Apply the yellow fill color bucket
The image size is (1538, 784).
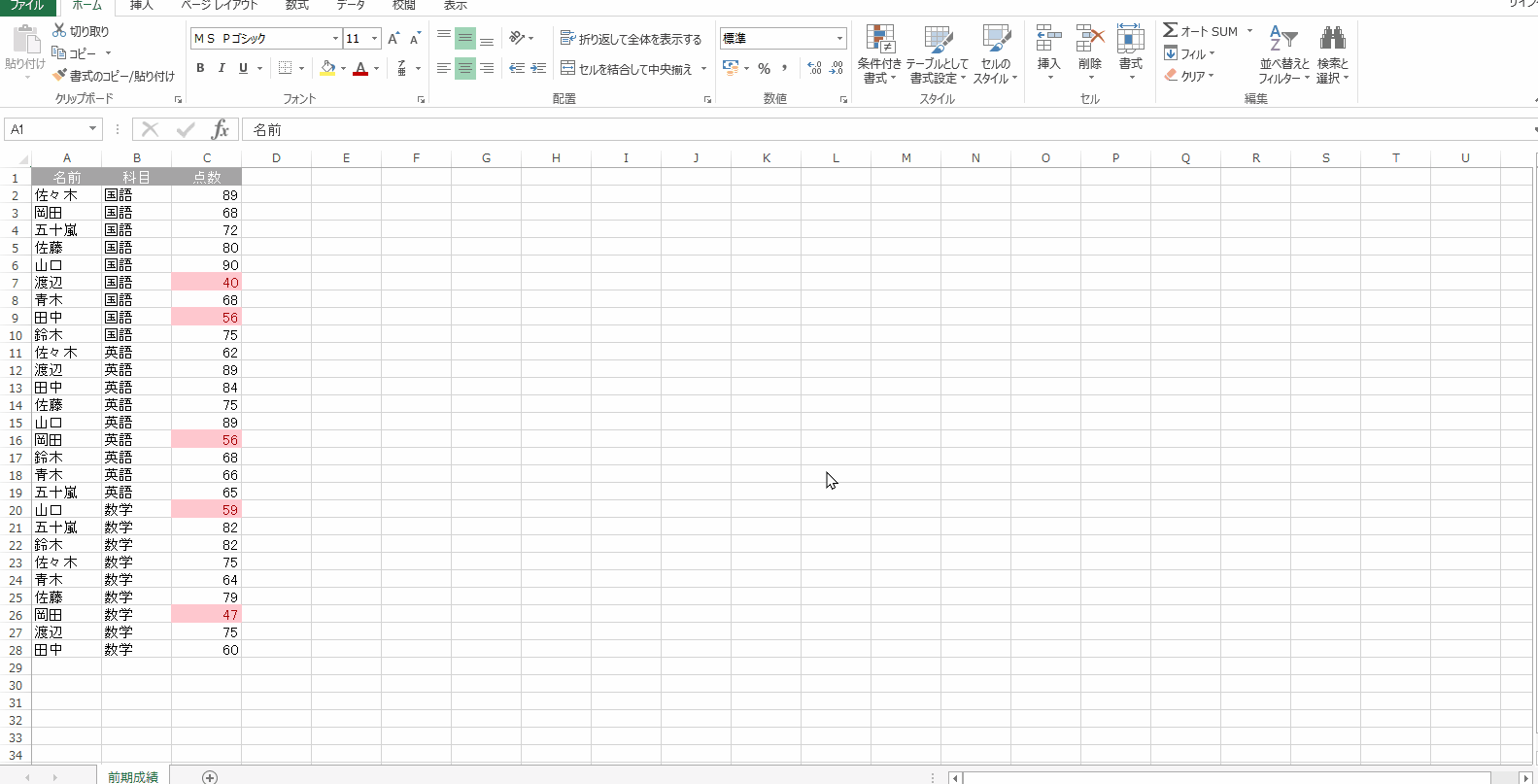pyautogui.click(x=327, y=68)
